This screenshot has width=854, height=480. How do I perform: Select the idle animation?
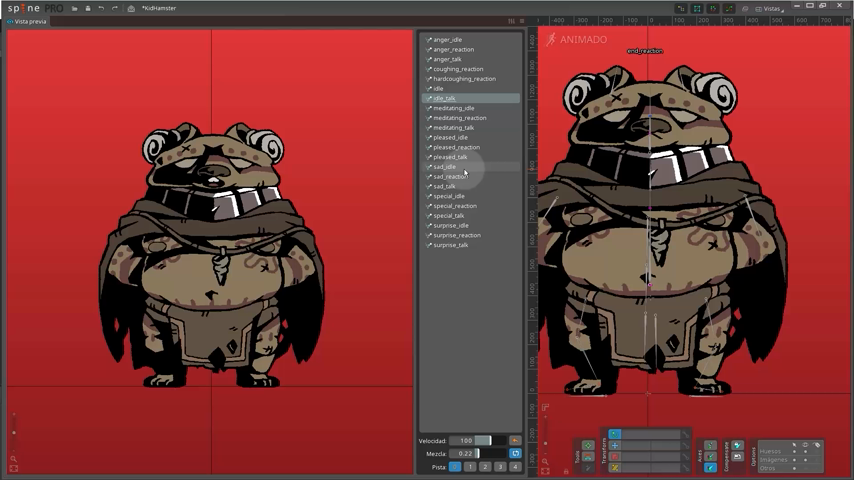tap(471, 89)
